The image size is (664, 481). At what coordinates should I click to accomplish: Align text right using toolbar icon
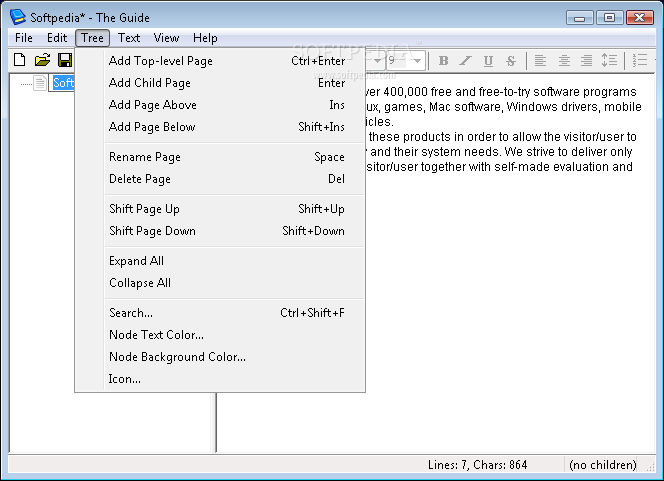pos(587,61)
